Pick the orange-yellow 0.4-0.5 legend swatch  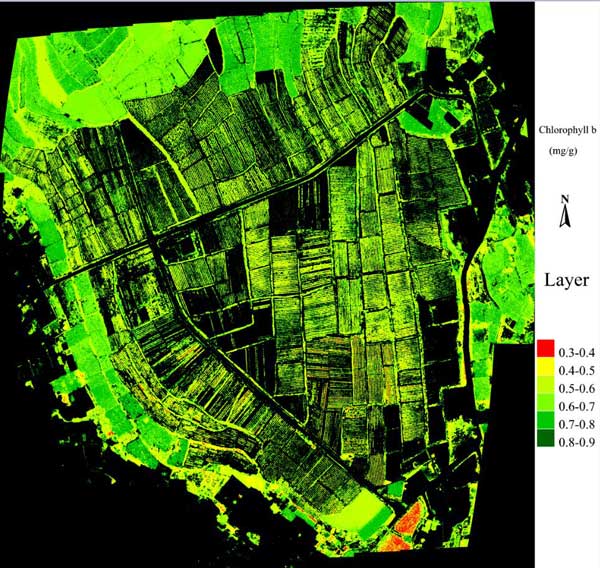(545, 365)
